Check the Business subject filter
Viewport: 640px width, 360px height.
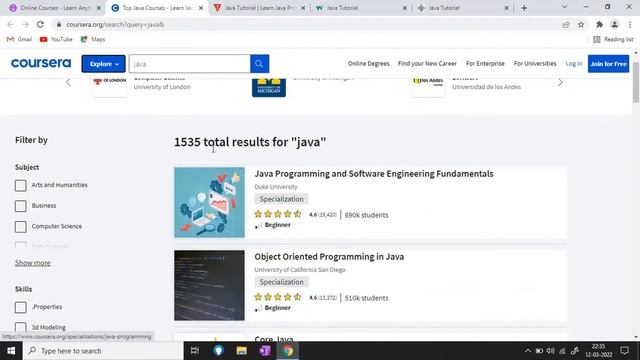pos(21,206)
